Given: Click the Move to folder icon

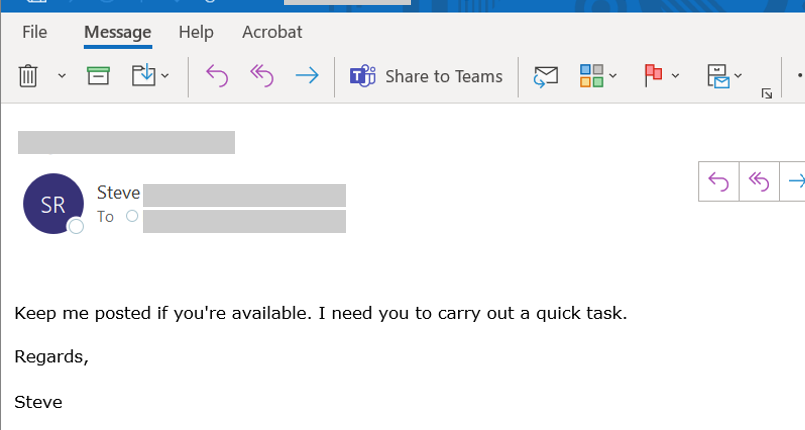Looking at the screenshot, I should pos(145,76).
